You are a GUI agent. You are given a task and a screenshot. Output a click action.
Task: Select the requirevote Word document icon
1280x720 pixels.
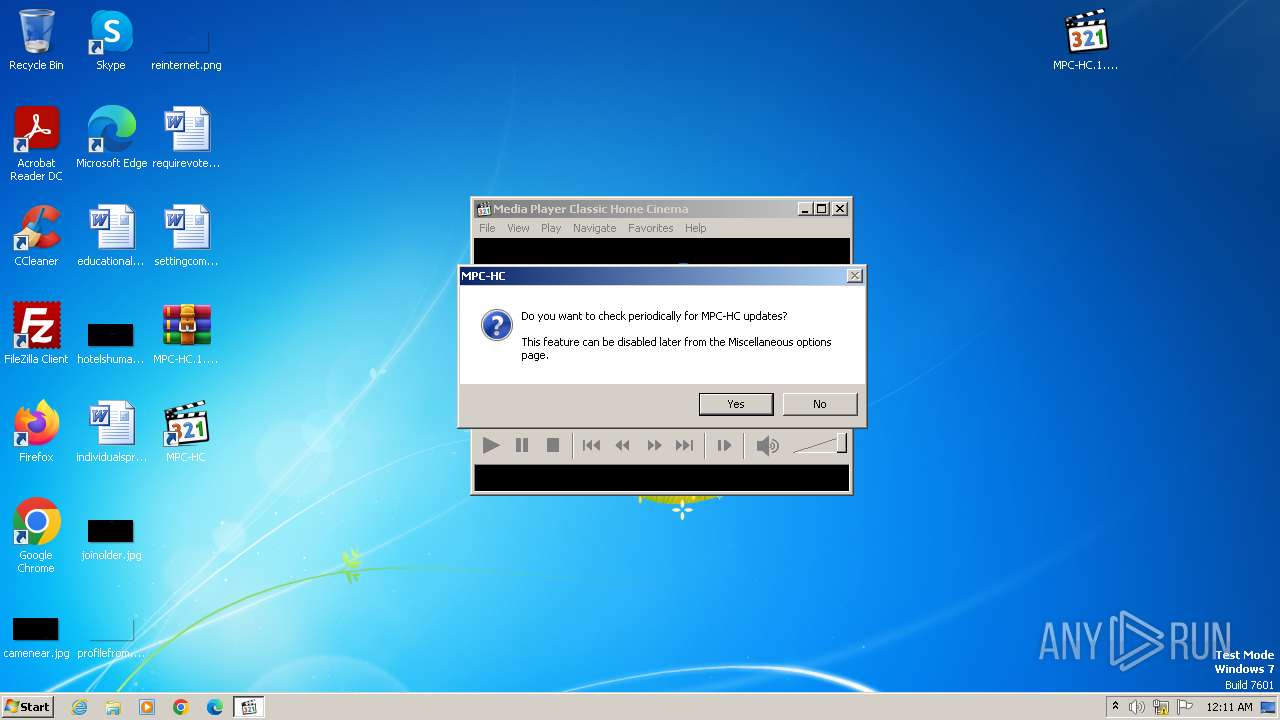(186, 138)
